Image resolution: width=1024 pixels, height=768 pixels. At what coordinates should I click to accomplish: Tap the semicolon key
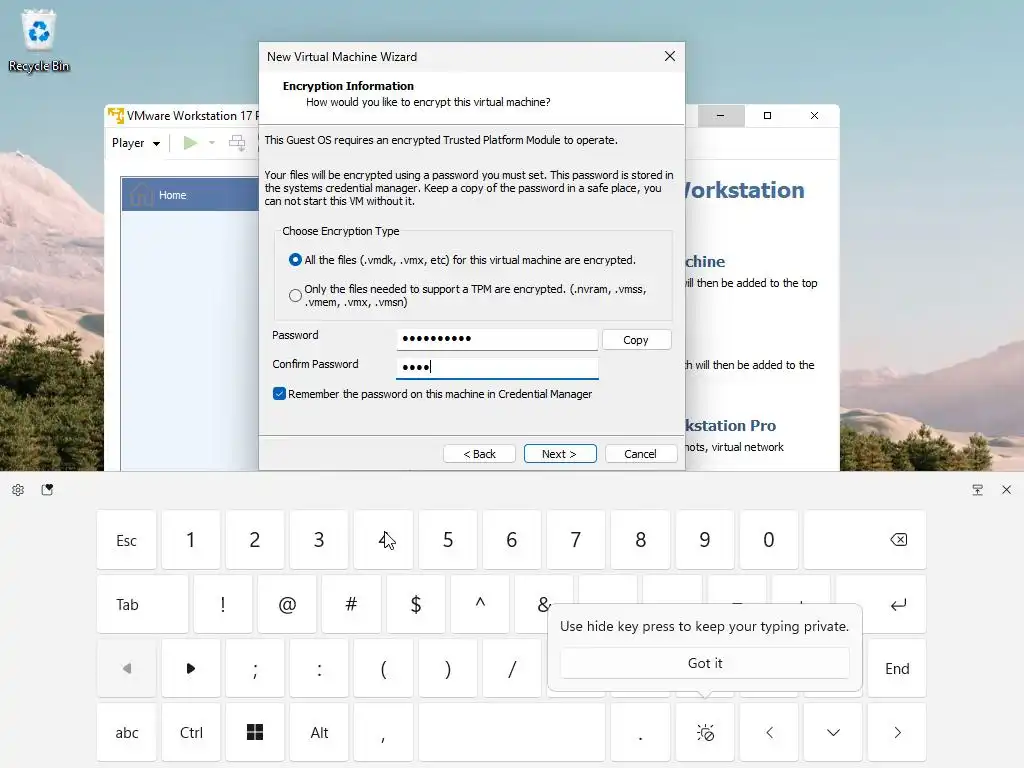tap(255, 668)
